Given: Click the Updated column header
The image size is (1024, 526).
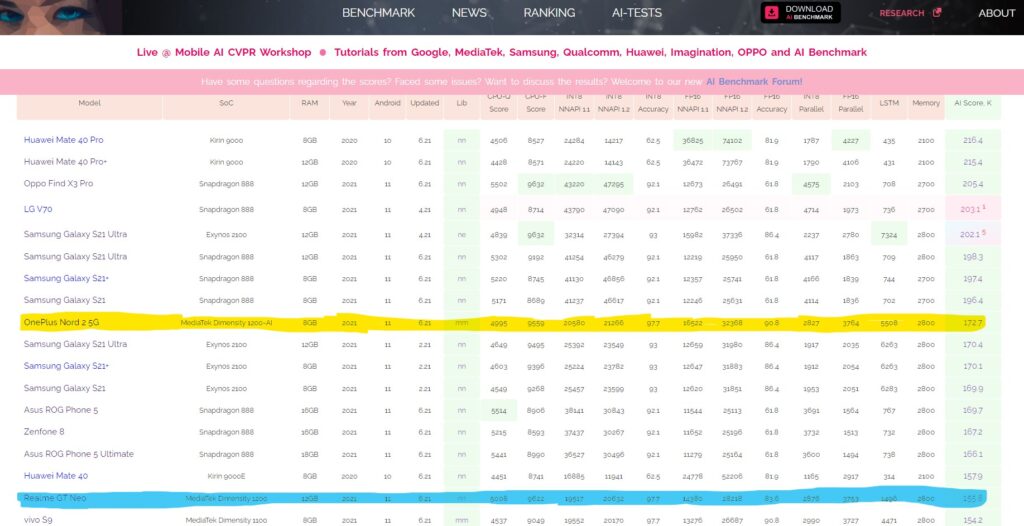Looking at the screenshot, I should [424, 103].
